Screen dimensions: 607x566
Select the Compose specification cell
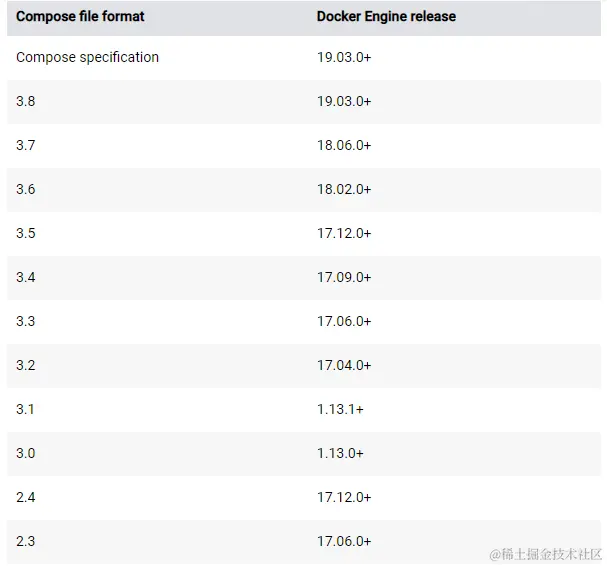click(87, 57)
